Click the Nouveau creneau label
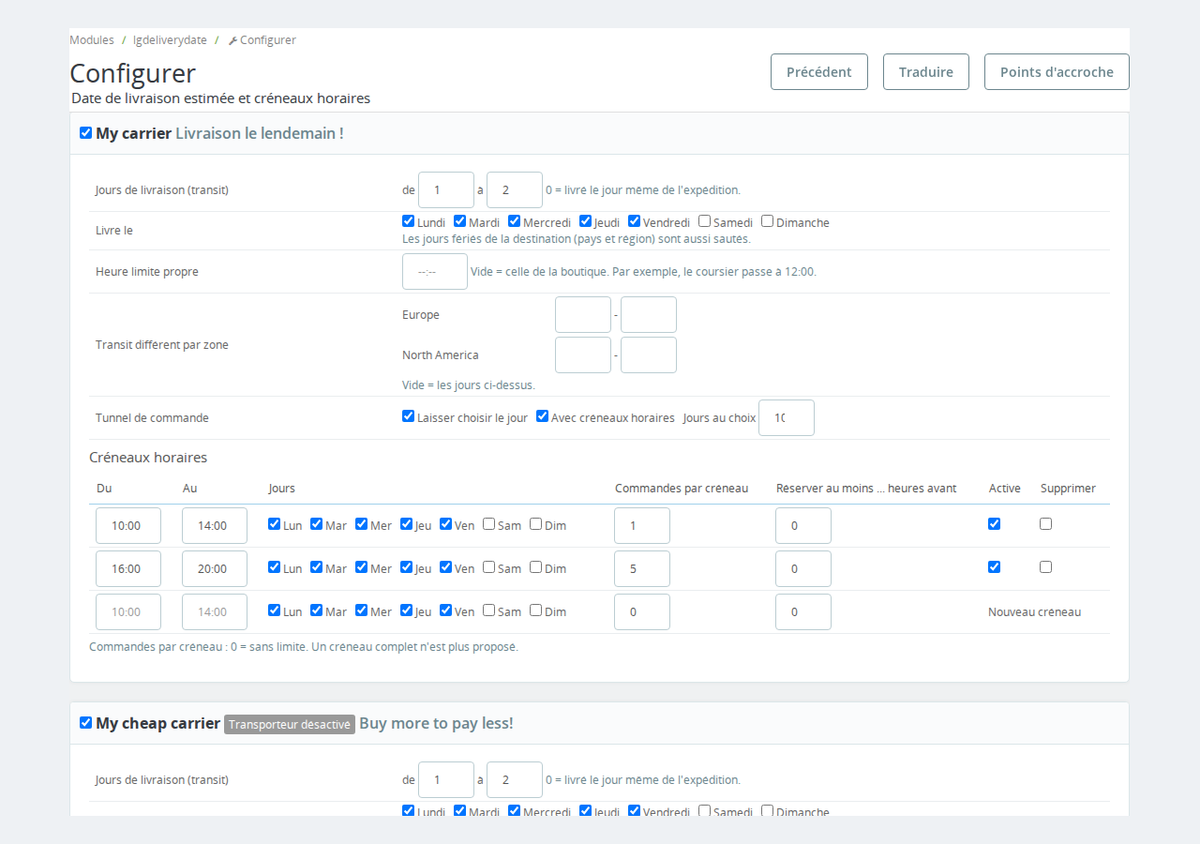The width and height of the screenshot is (1200, 844). point(1034,612)
